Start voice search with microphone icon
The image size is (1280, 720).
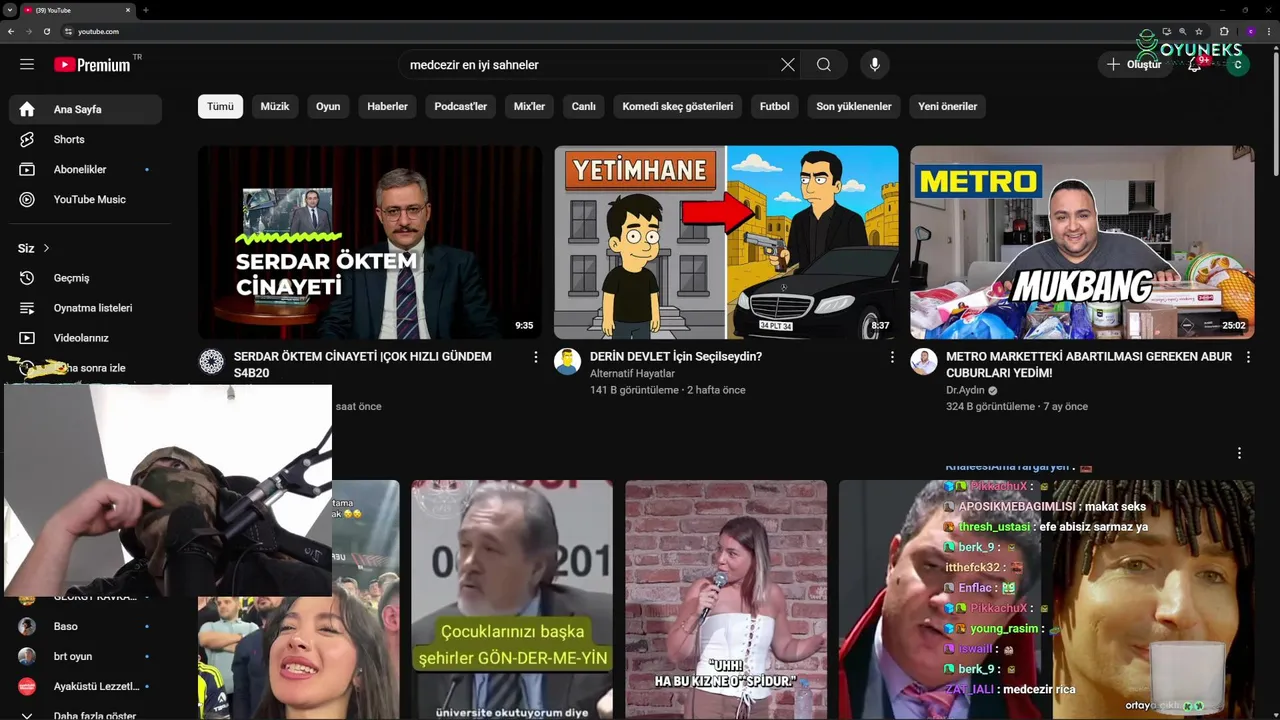click(875, 65)
